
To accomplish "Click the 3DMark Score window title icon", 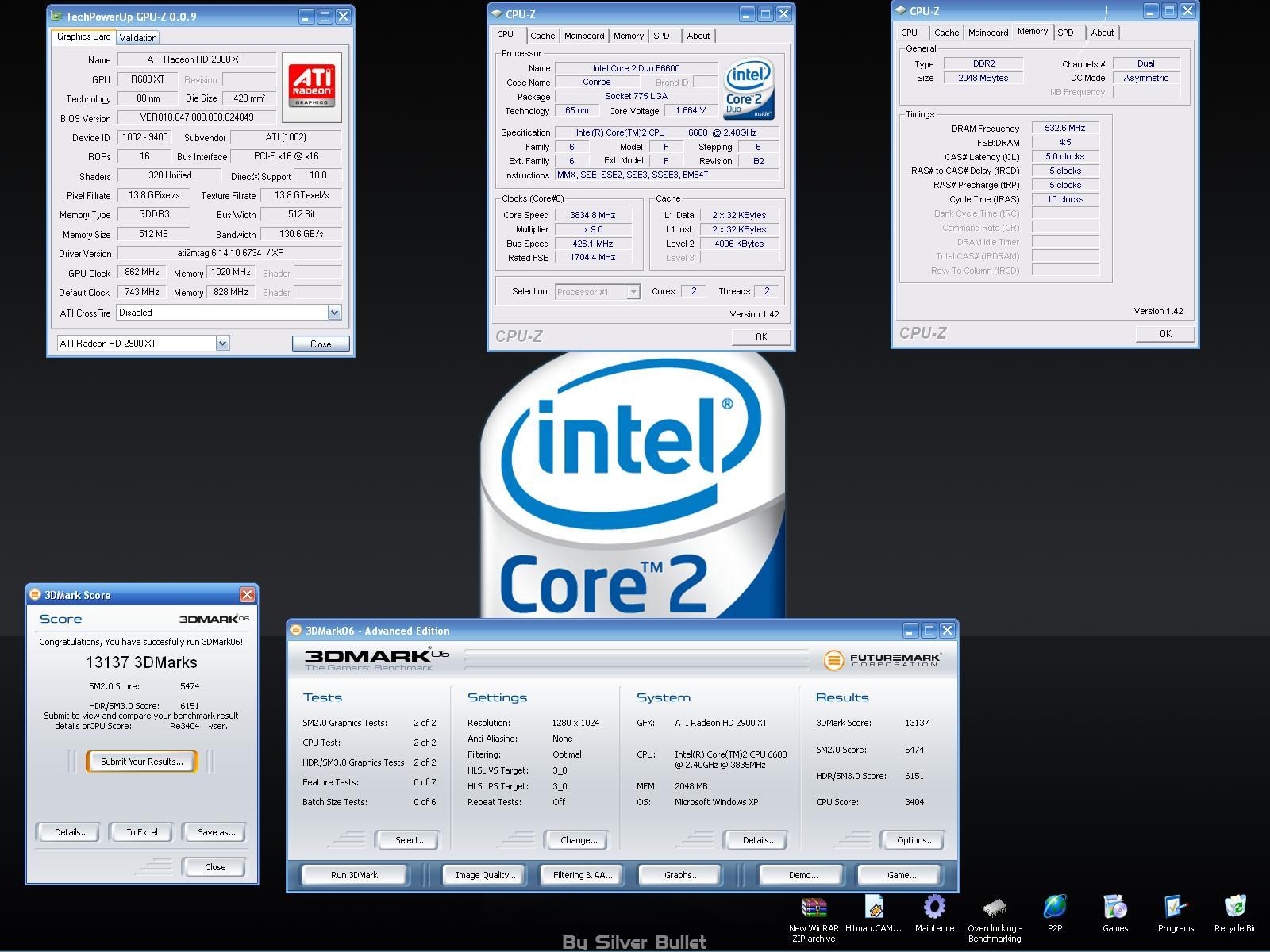I will click(x=35, y=595).
